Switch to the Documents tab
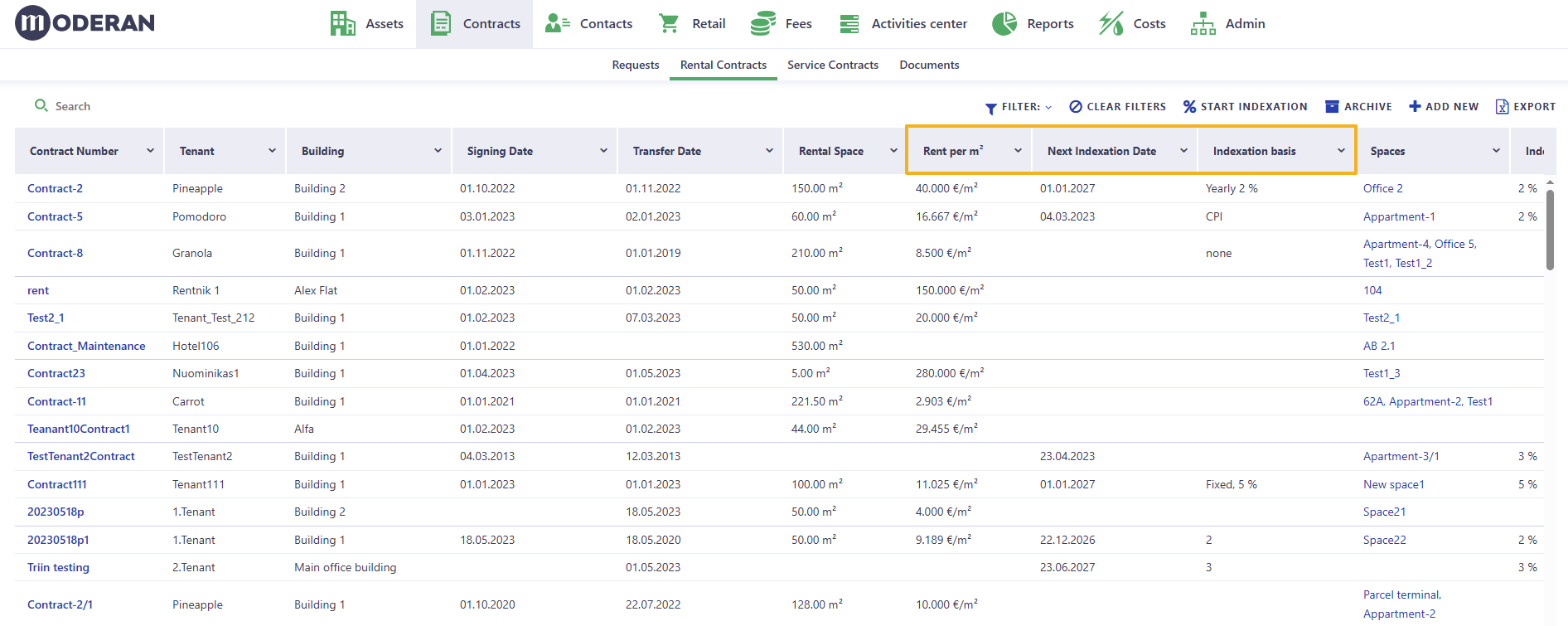1568x626 pixels. [x=929, y=65]
